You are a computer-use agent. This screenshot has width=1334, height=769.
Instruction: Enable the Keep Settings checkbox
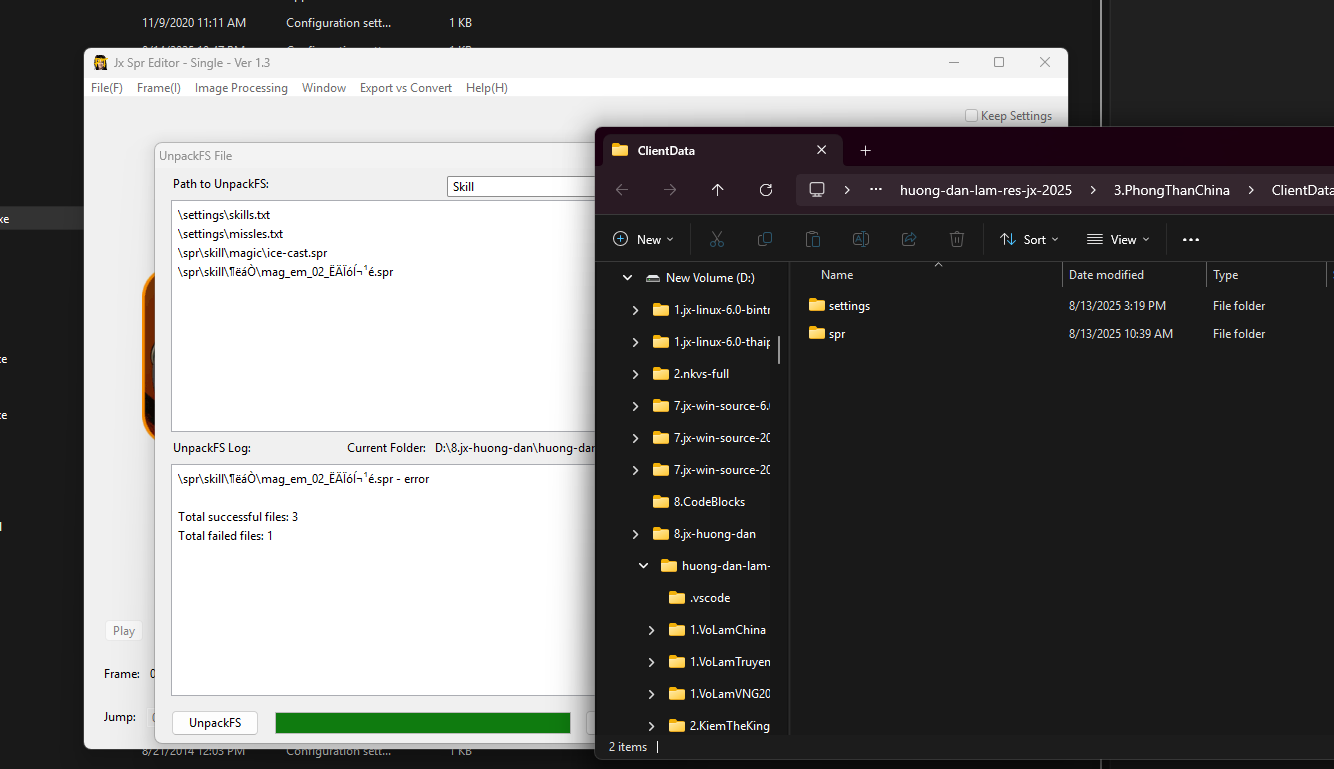click(x=971, y=116)
